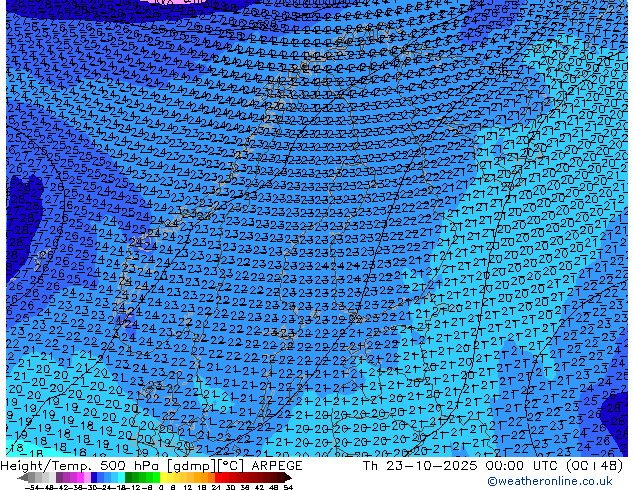The width and height of the screenshot is (634, 490).
Task: Click the dark purple swatch in the temperature legend
Action: 59,477
